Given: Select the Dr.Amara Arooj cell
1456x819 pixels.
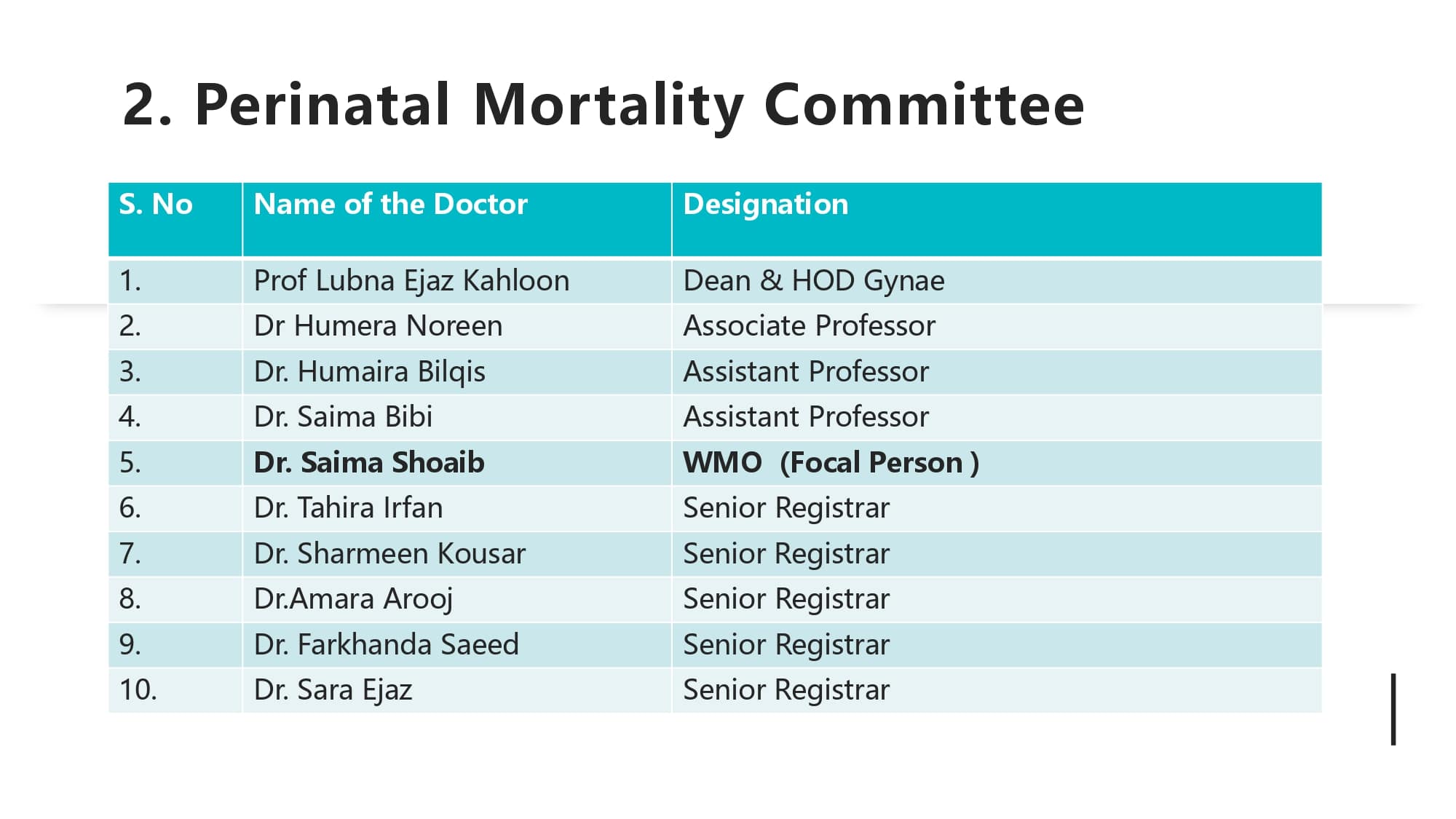Looking at the screenshot, I should 456,599.
